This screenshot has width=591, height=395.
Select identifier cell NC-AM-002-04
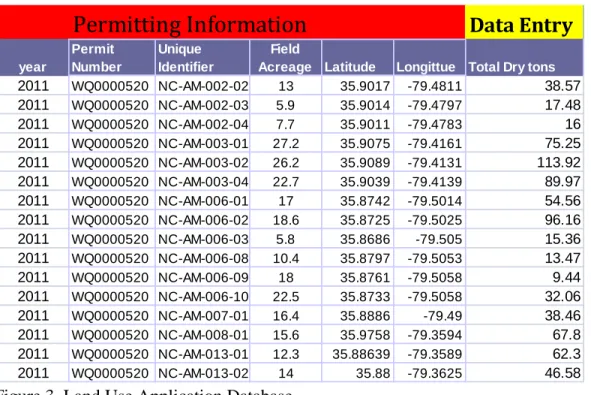pyautogui.click(x=202, y=124)
